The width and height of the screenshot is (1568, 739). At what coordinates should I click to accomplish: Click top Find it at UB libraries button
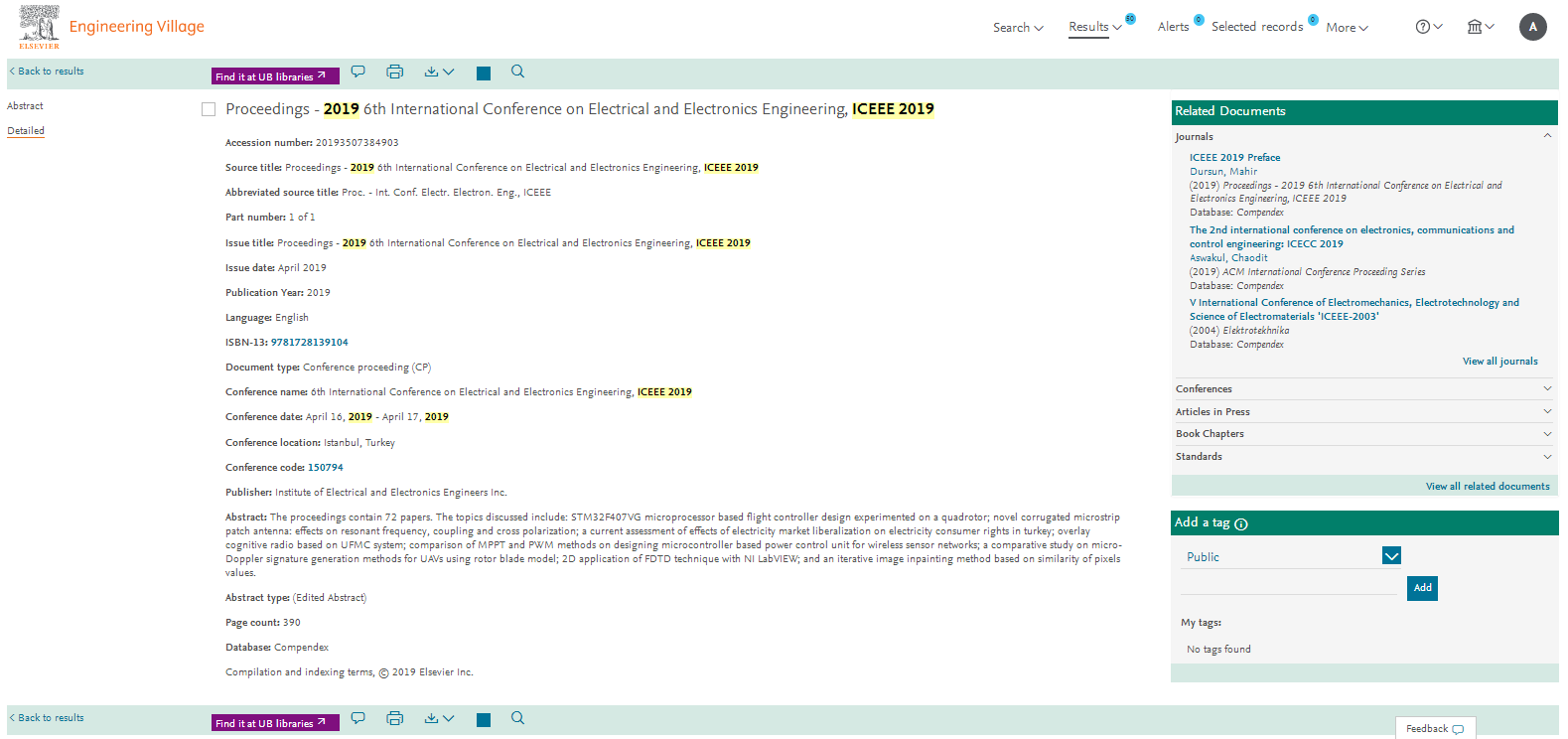point(275,76)
